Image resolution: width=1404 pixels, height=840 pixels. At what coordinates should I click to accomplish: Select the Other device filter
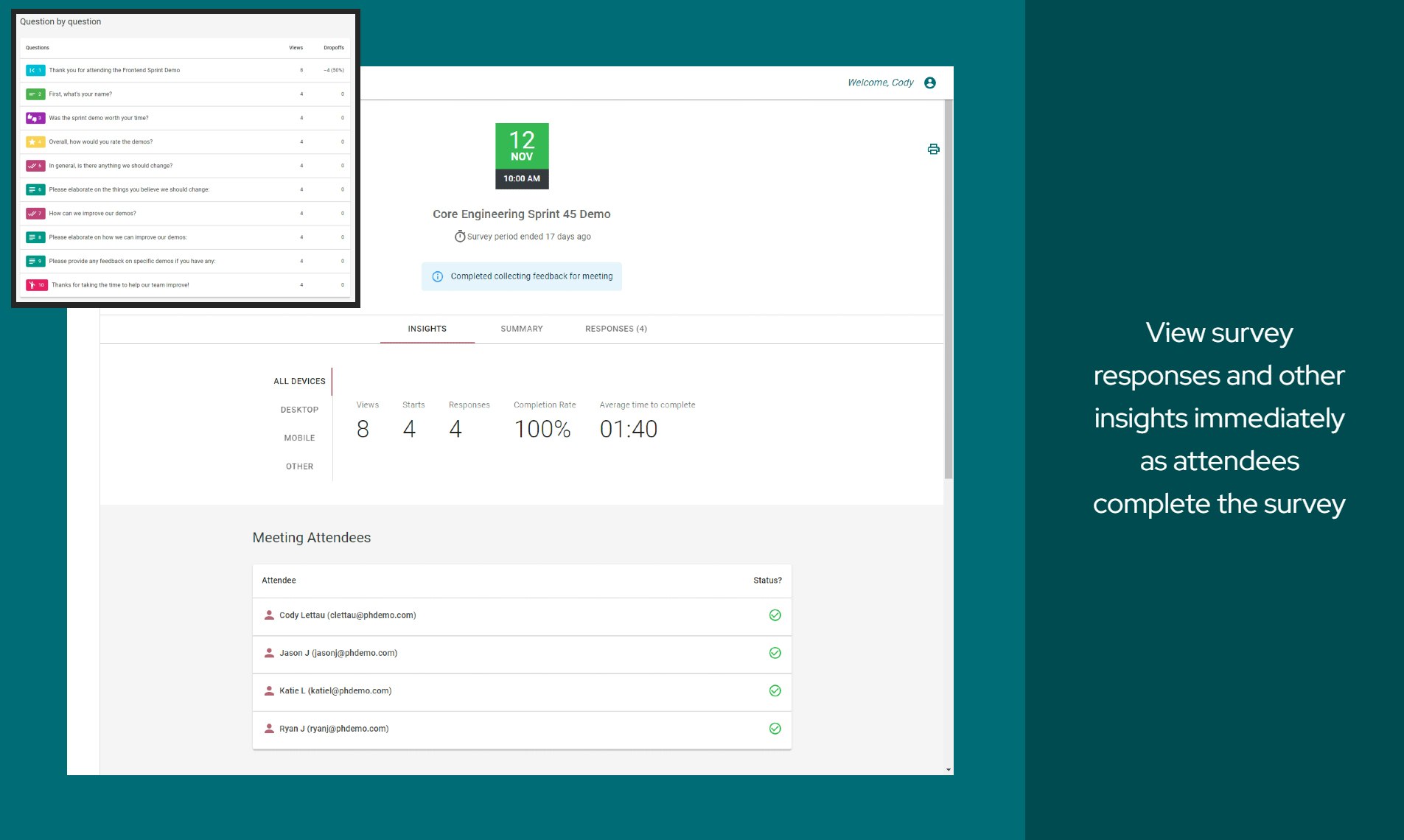coord(299,466)
